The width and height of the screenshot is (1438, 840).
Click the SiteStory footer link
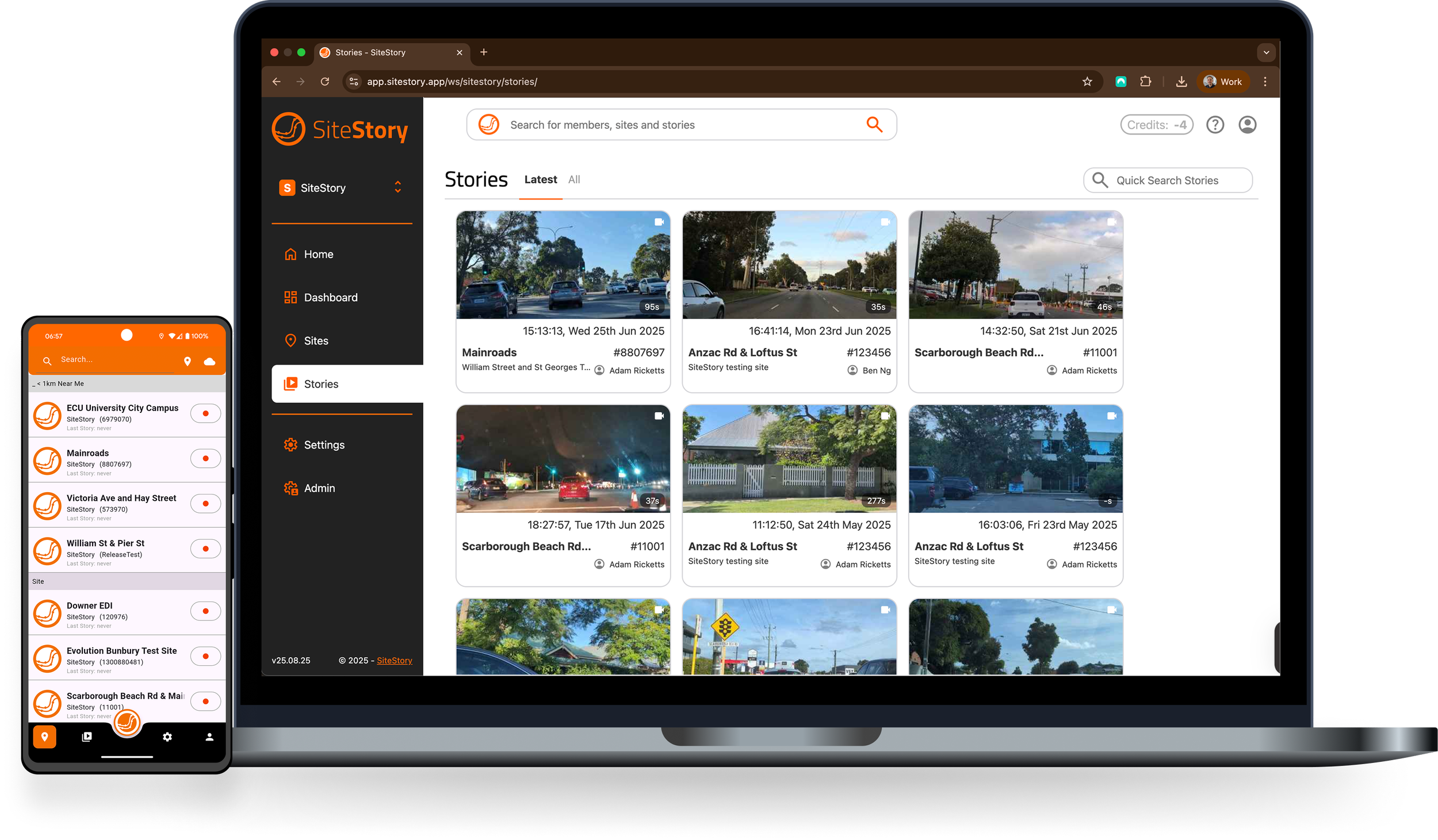(x=394, y=660)
